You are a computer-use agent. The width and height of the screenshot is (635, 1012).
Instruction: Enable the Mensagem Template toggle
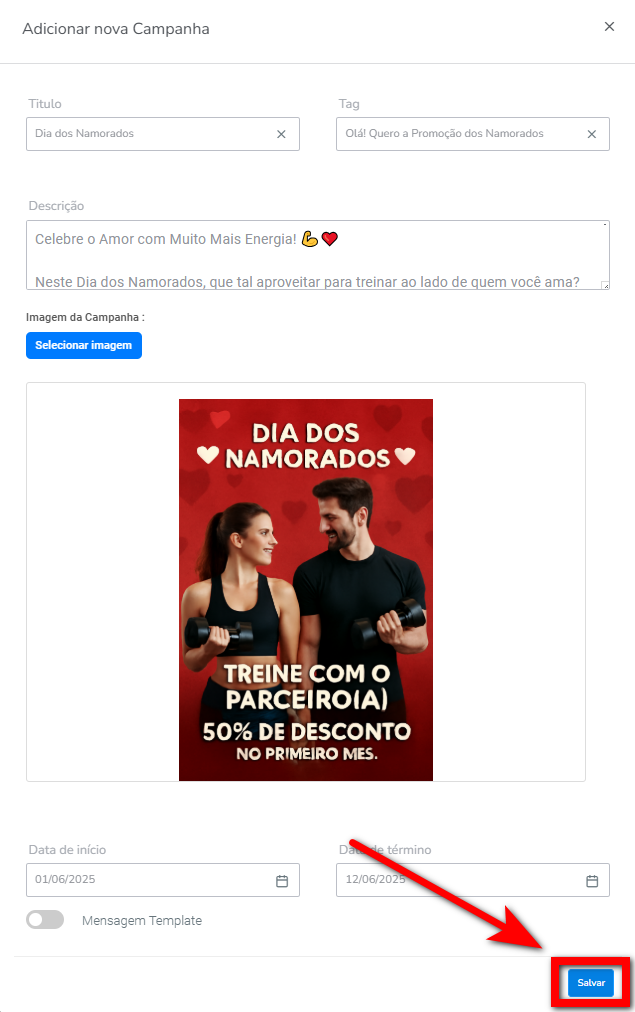(45, 920)
